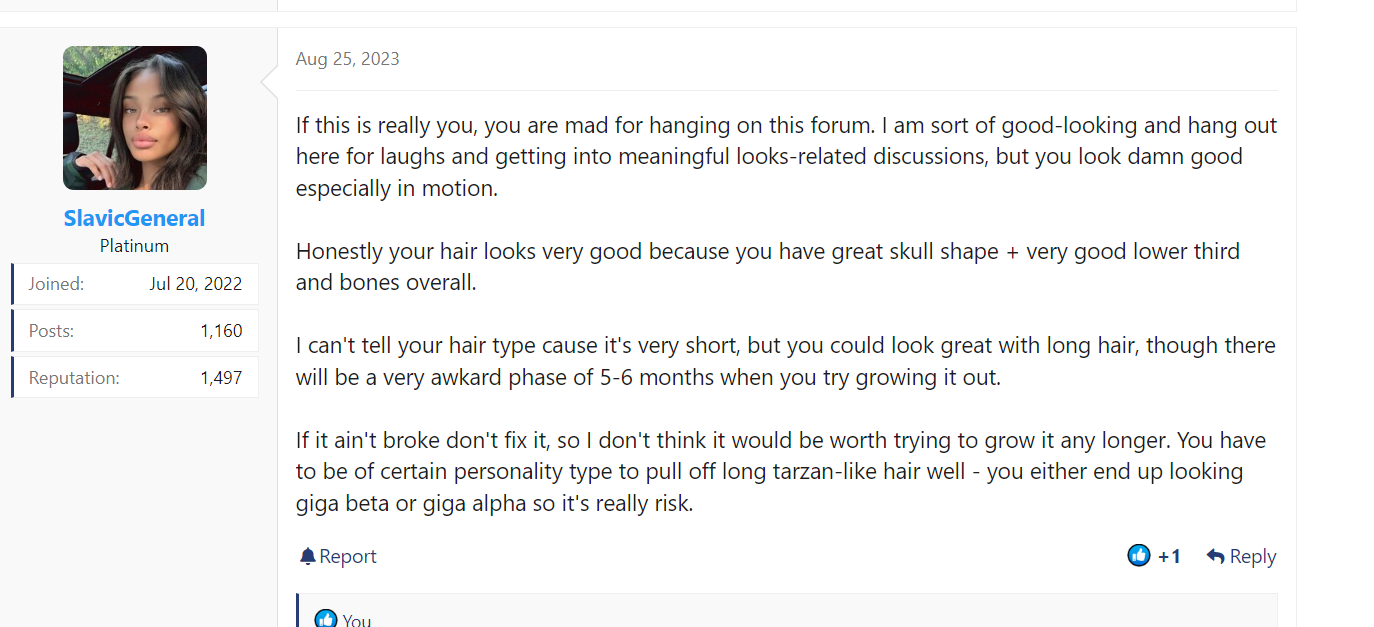
Task: Click the Joined label in user stats
Action: 56,284
